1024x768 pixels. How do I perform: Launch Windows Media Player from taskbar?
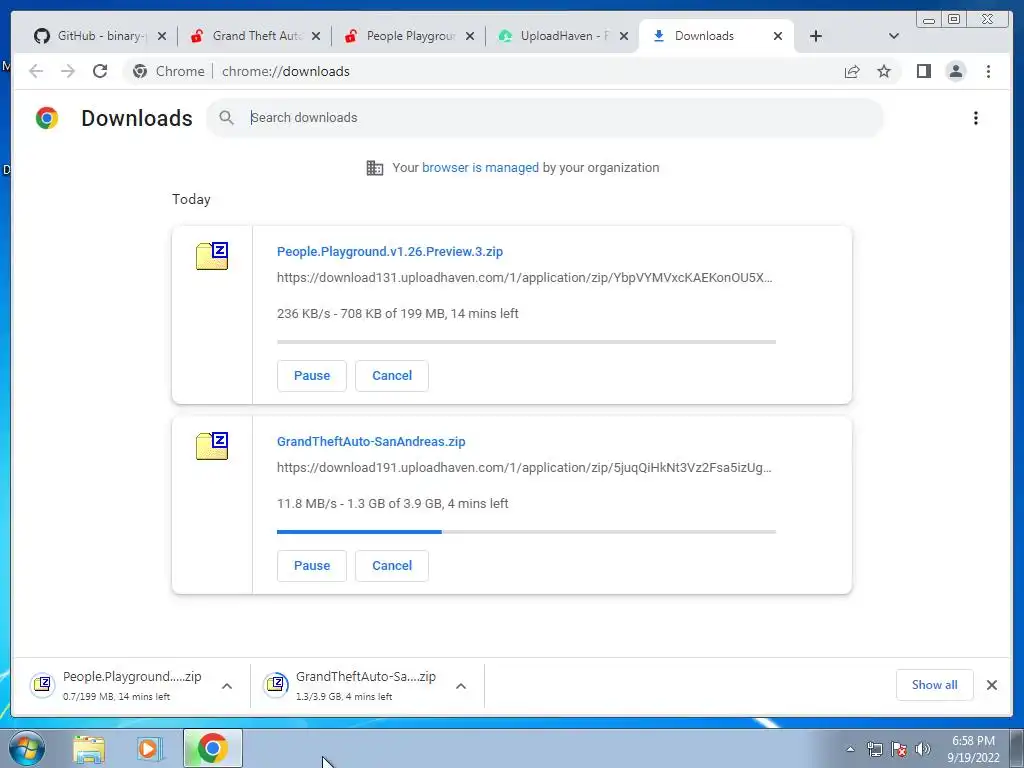pyautogui.click(x=150, y=749)
